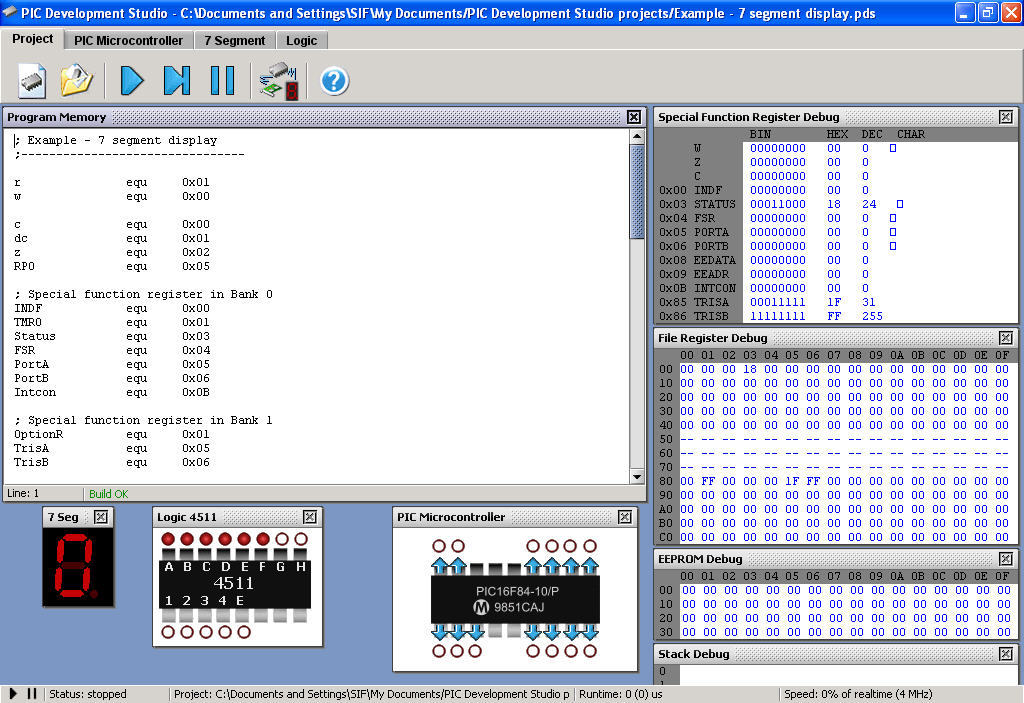This screenshot has width=1024, height=703.
Task: Close the Program Memory panel
Action: coord(634,117)
